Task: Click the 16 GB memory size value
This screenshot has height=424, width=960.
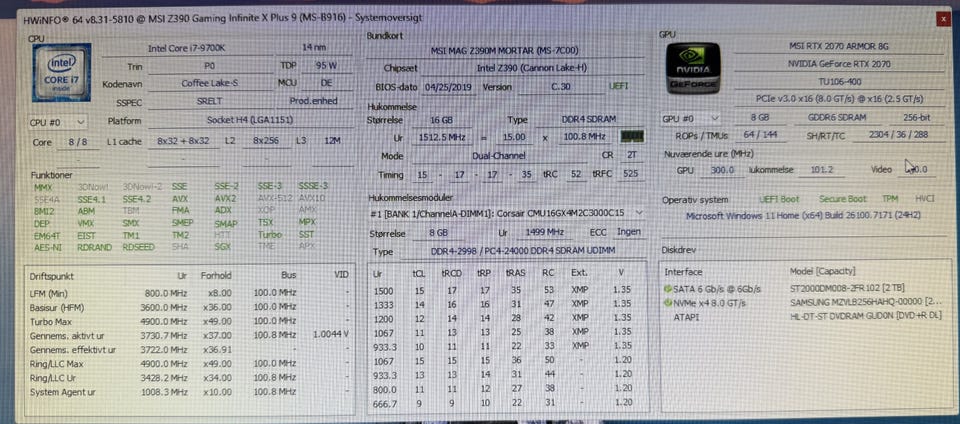Action: [441, 119]
